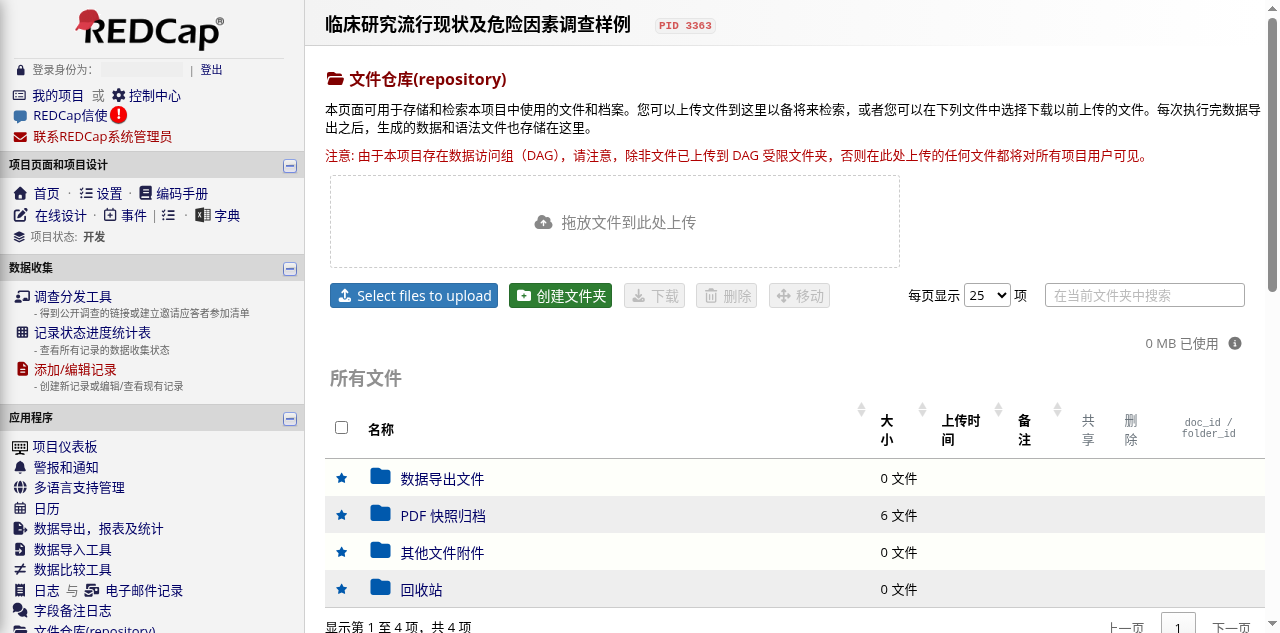Collapse the 数据收集 section
This screenshot has height=633, width=1280.
click(290, 269)
